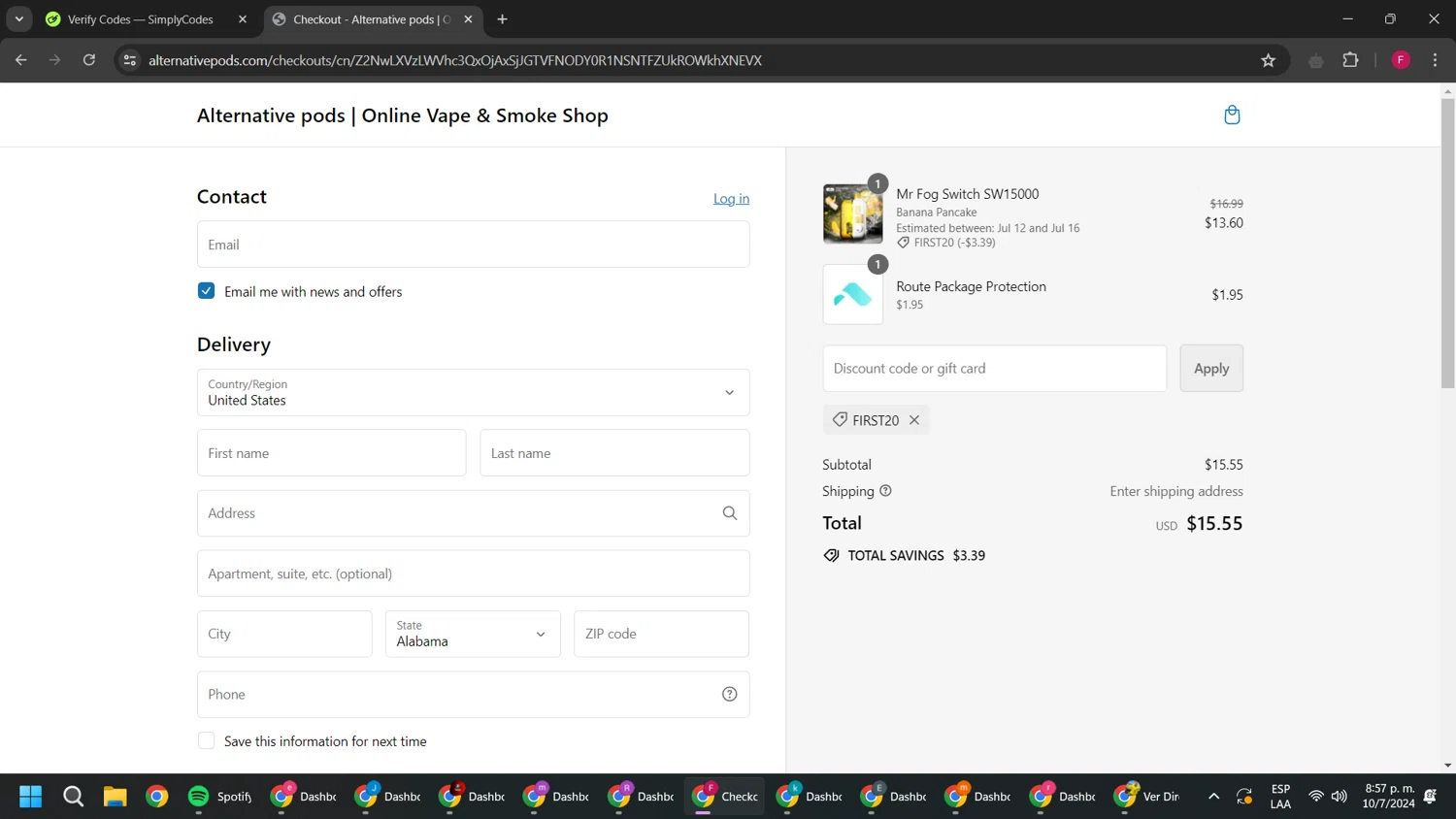Image resolution: width=1456 pixels, height=819 pixels.
Task: Toggle Email me with news and offers
Action: [206, 291]
